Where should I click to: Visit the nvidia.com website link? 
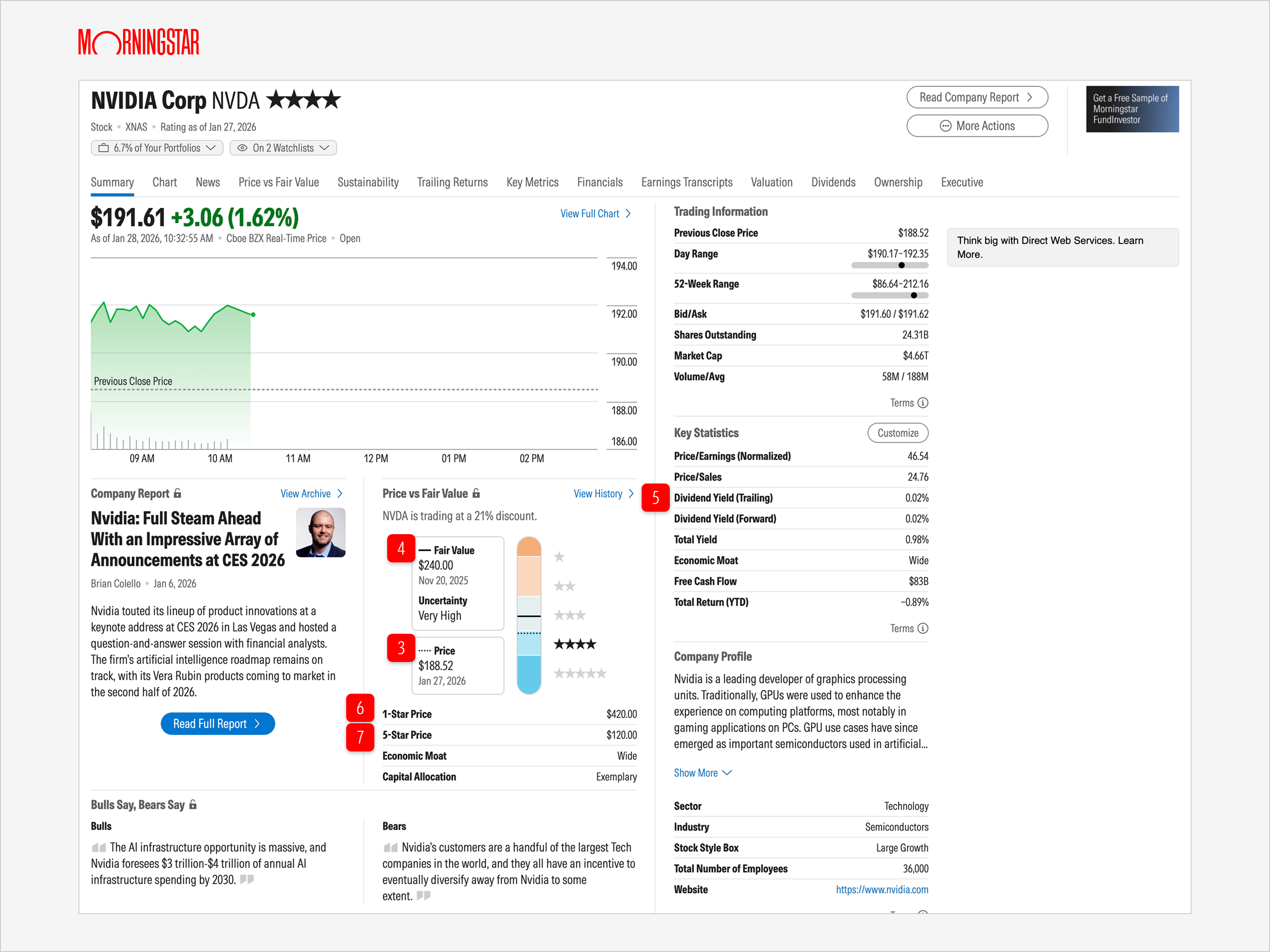pyautogui.click(x=882, y=889)
